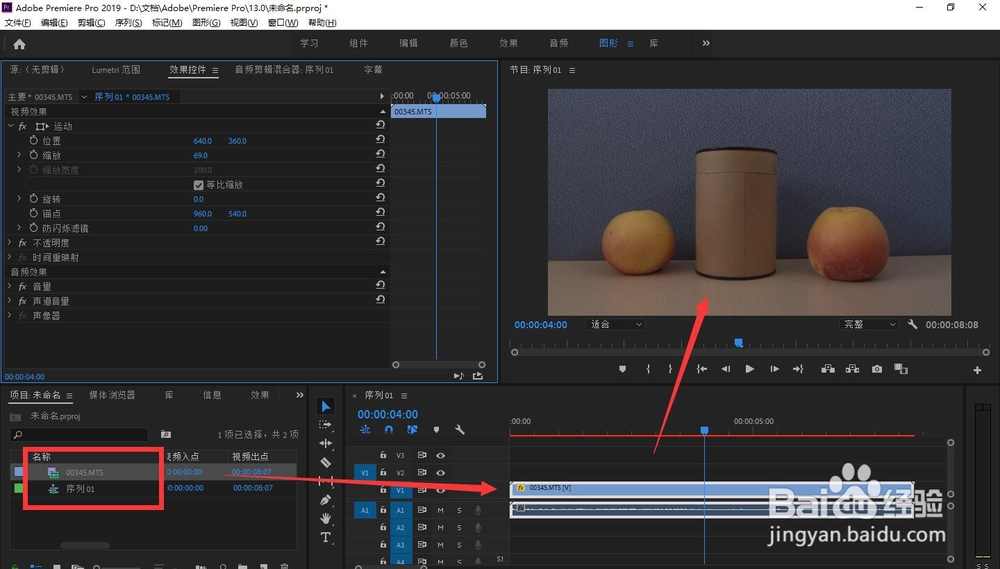The width and height of the screenshot is (1000, 569).
Task: Select the 序列 01 project item
Action: pos(80,489)
